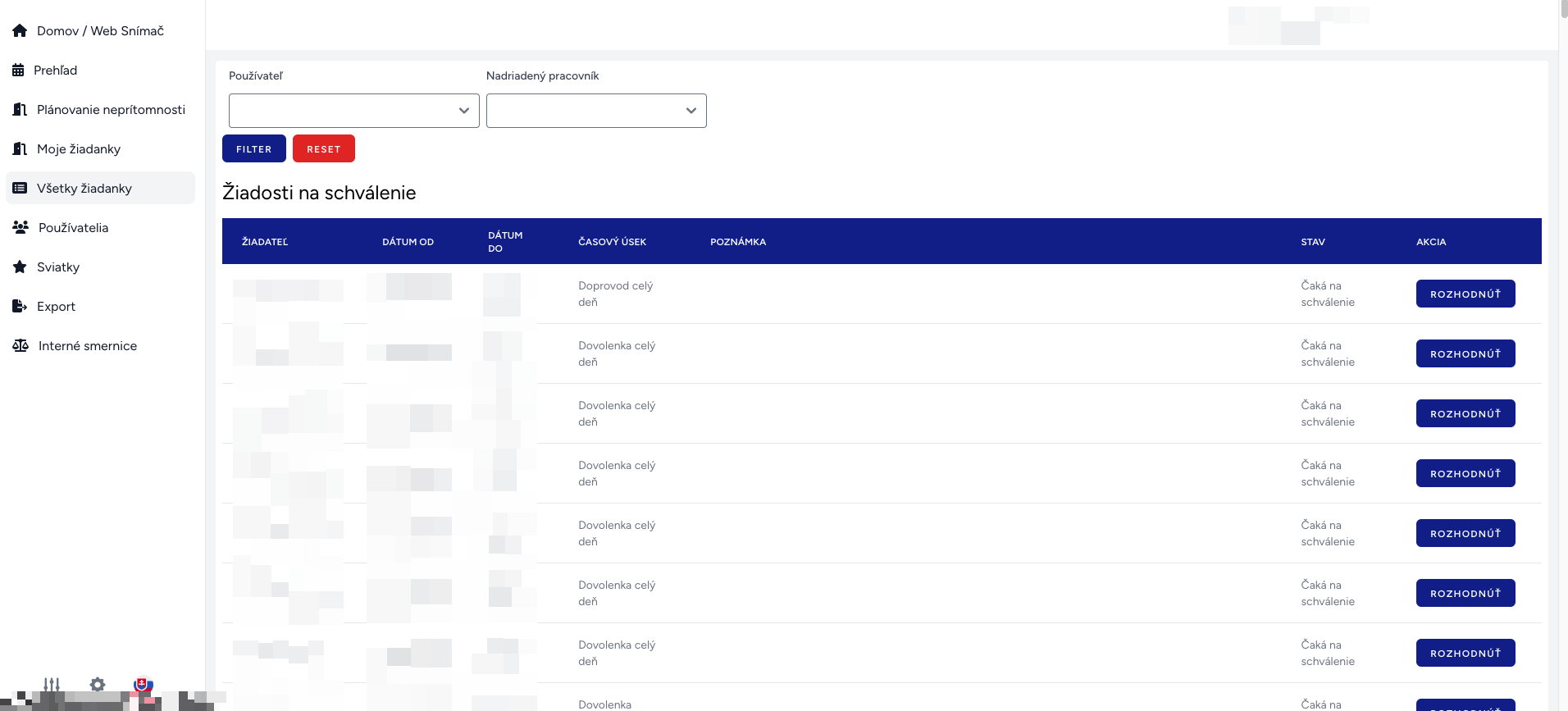Click the STAV column header

pyautogui.click(x=1313, y=242)
